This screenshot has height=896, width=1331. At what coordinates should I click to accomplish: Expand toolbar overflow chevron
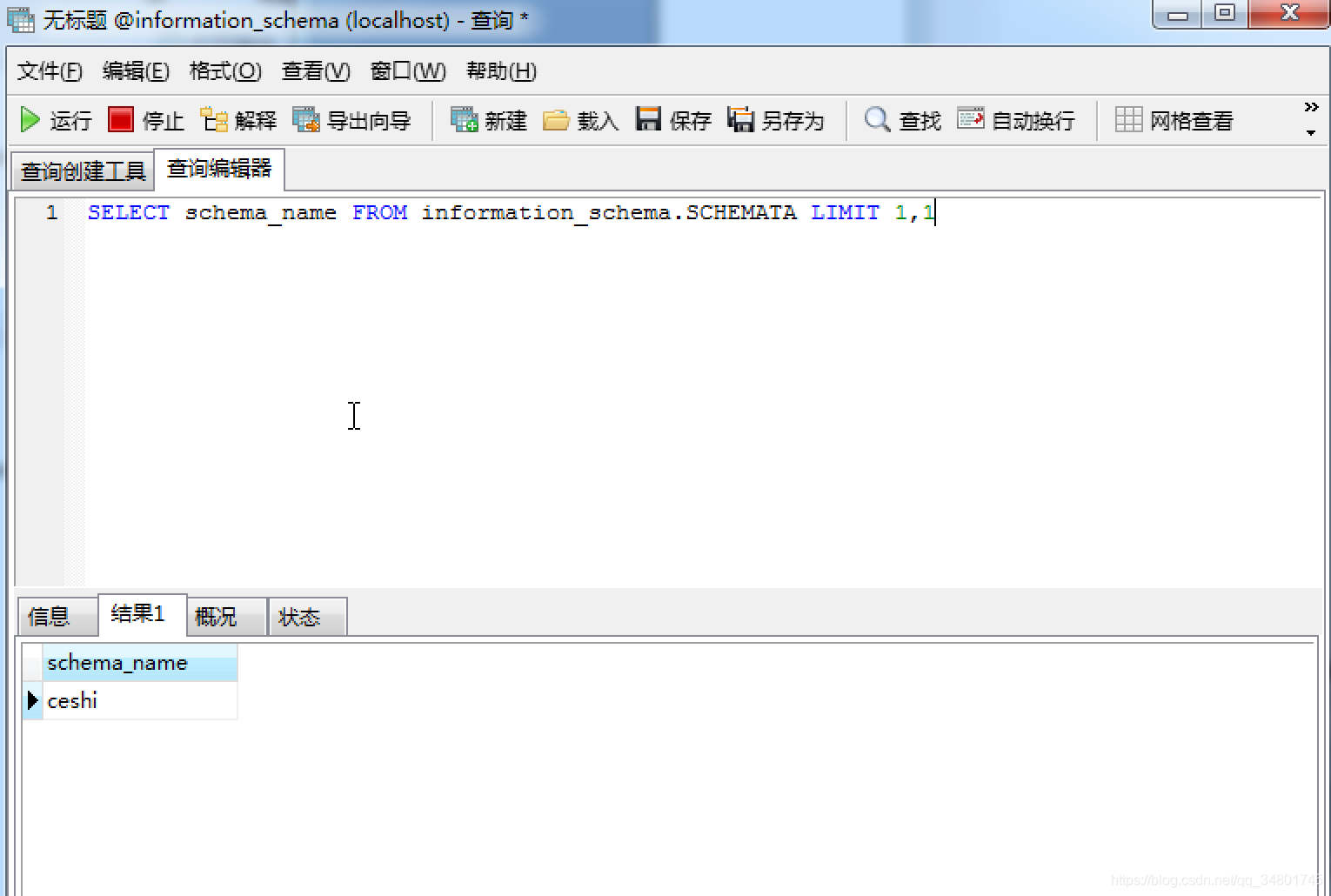1311,107
